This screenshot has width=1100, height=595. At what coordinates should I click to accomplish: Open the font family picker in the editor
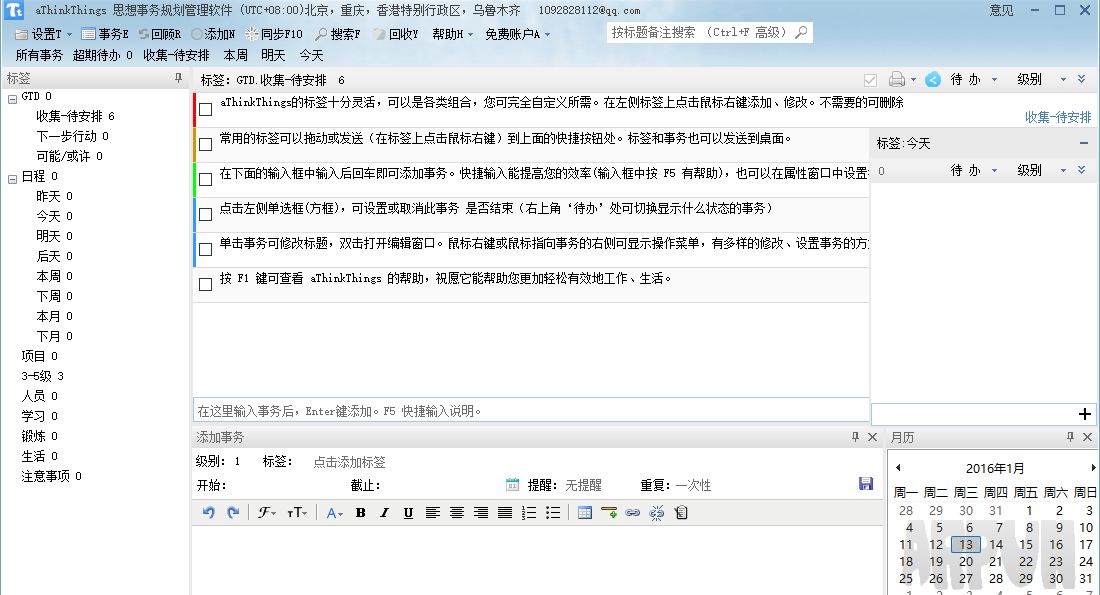[x=267, y=513]
